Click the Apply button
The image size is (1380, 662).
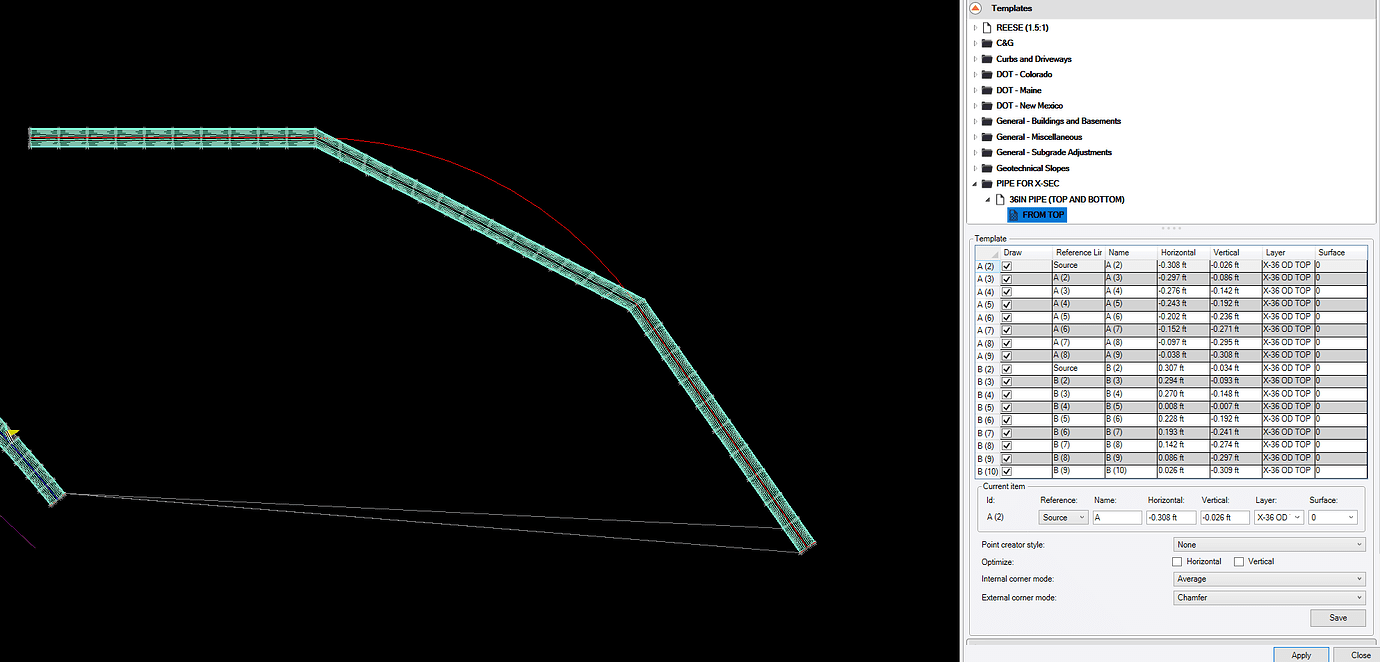(x=1301, y=655)
